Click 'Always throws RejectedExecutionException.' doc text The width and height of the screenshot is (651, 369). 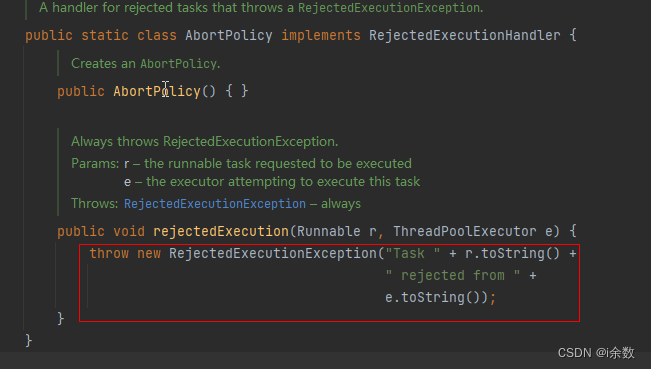coord(205,142)
